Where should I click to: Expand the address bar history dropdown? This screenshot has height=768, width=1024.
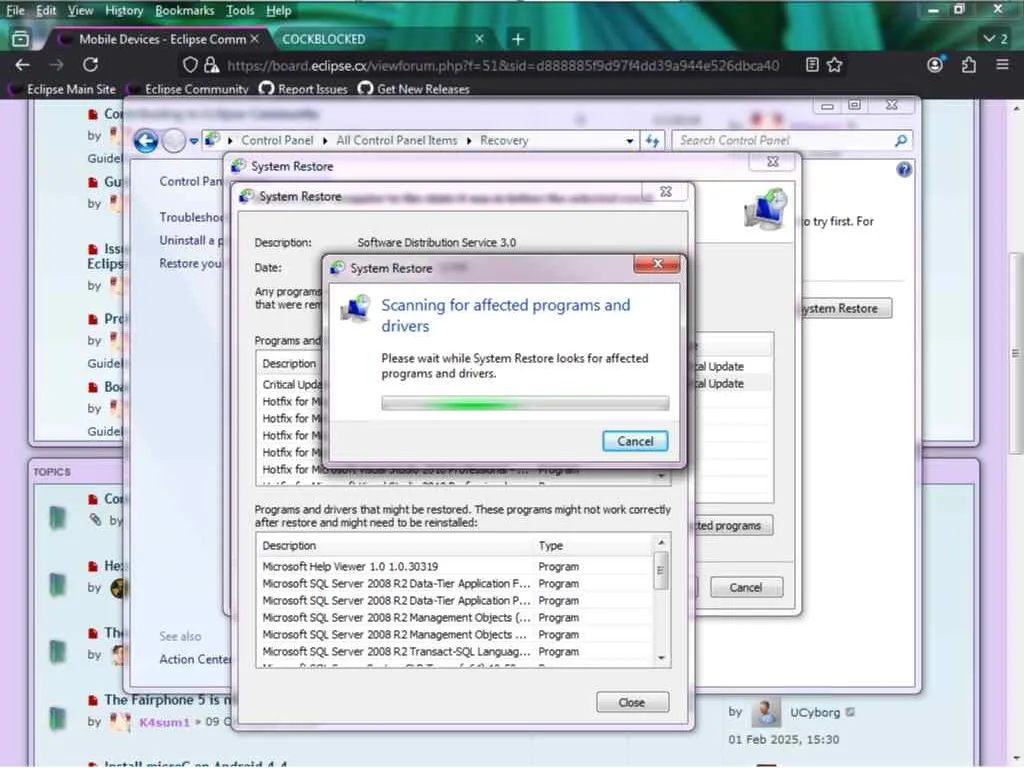click(x=630, y=141)
